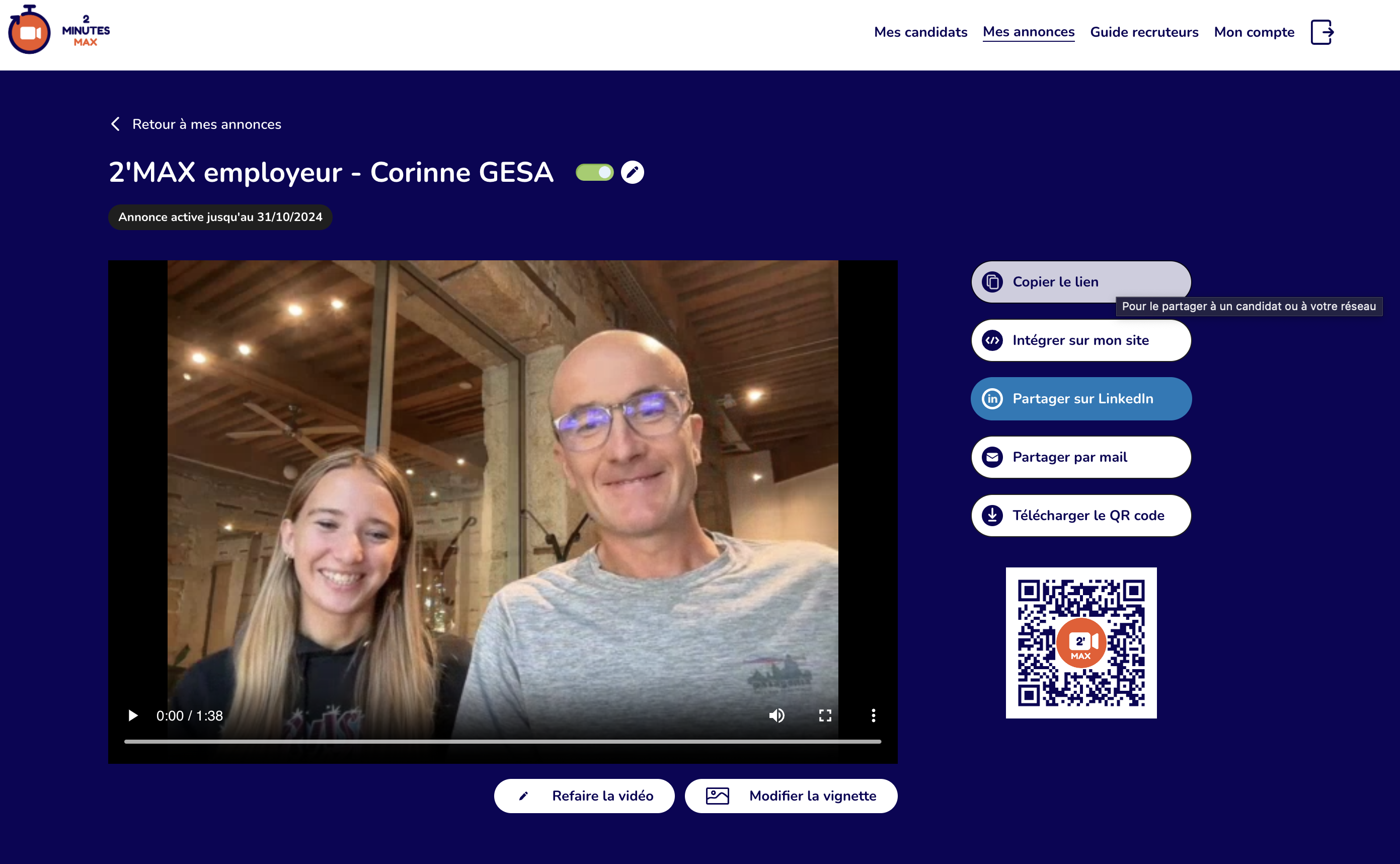Open Guide recruteurs page
This screenshot has height=864, width=1400.
point(1144,32)
